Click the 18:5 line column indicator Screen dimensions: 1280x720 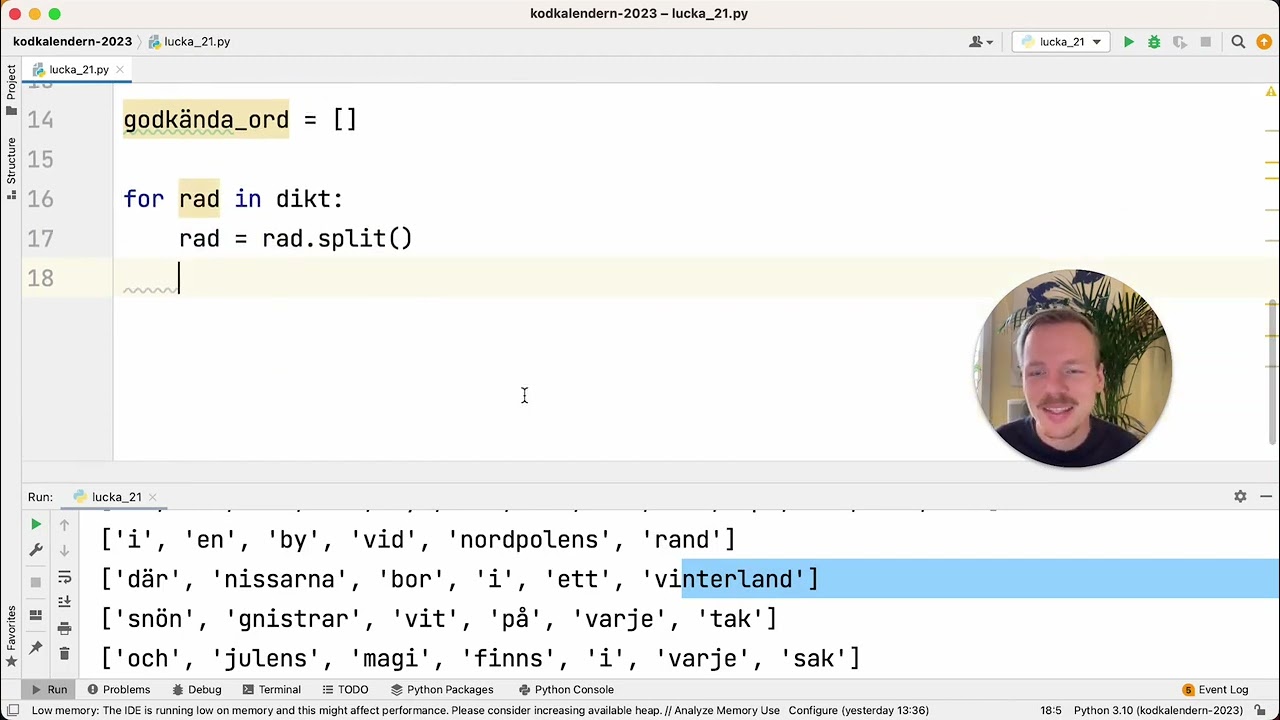1050,710
